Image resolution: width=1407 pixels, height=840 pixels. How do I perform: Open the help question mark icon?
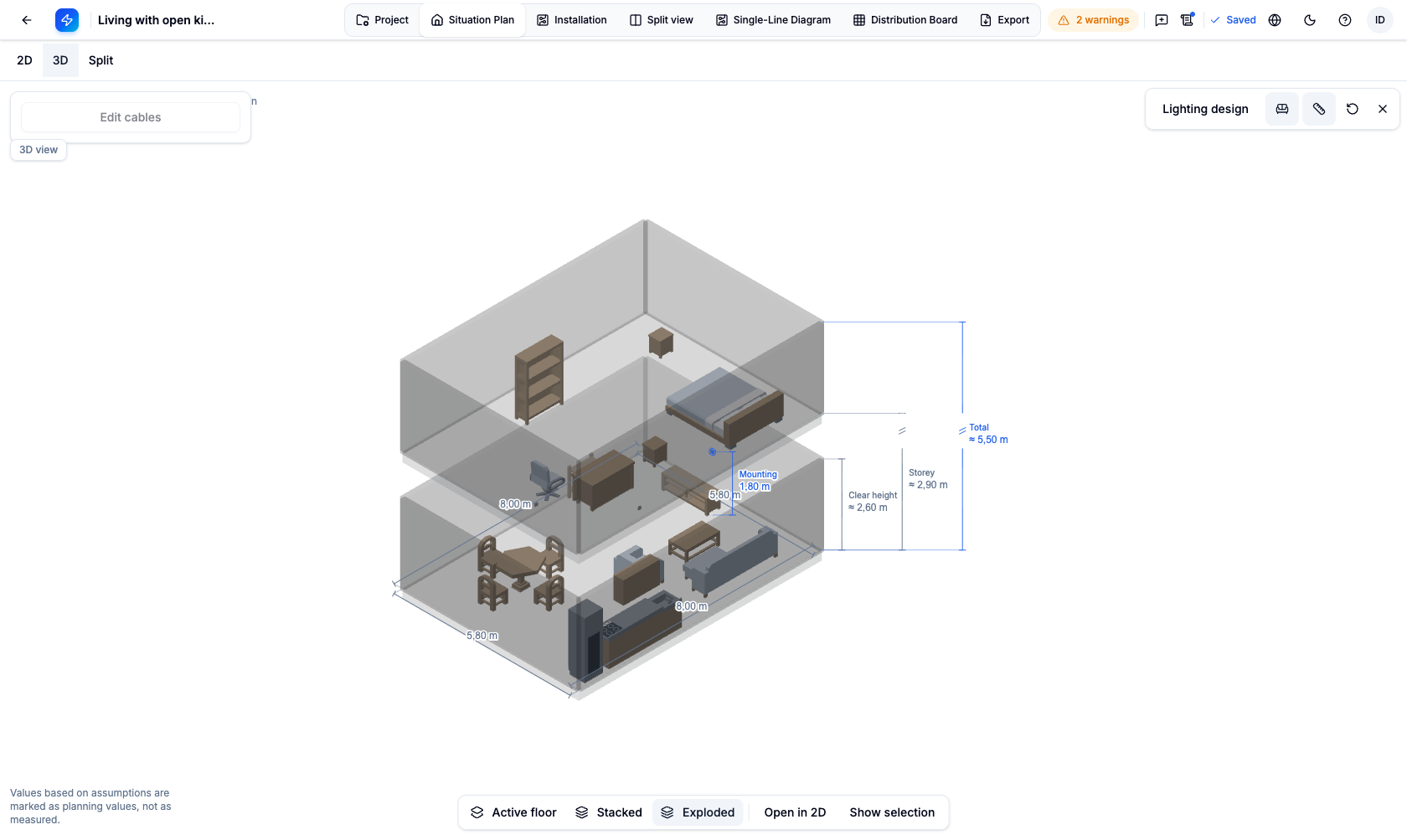tap(1345, 20)
